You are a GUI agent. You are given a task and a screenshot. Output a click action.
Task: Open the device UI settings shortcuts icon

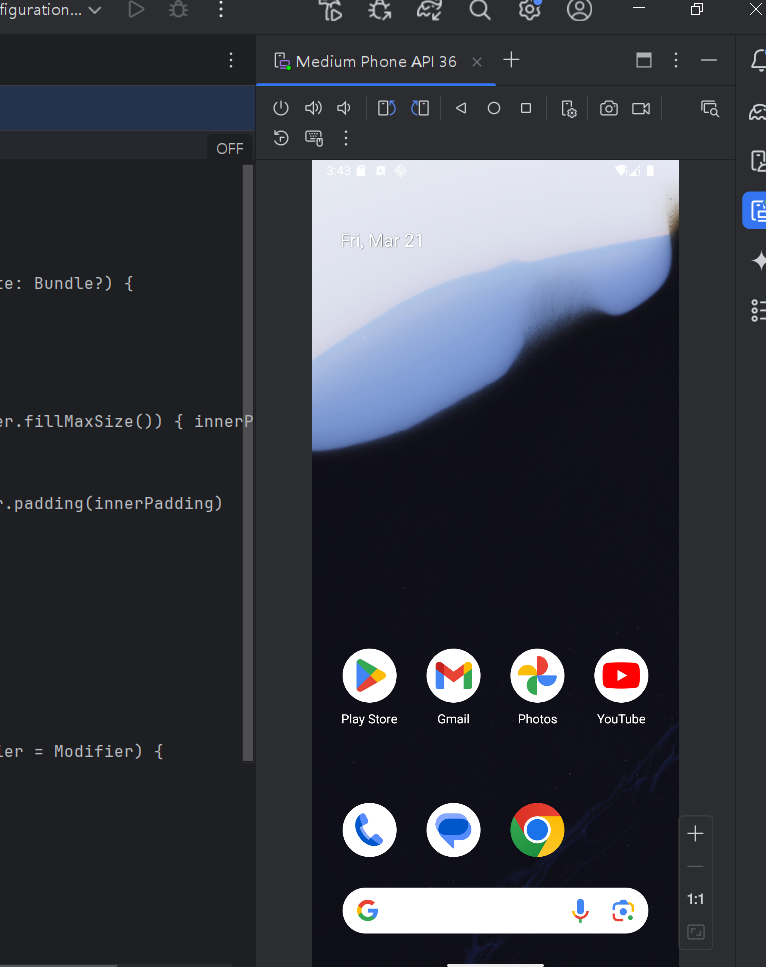point(569,109)
